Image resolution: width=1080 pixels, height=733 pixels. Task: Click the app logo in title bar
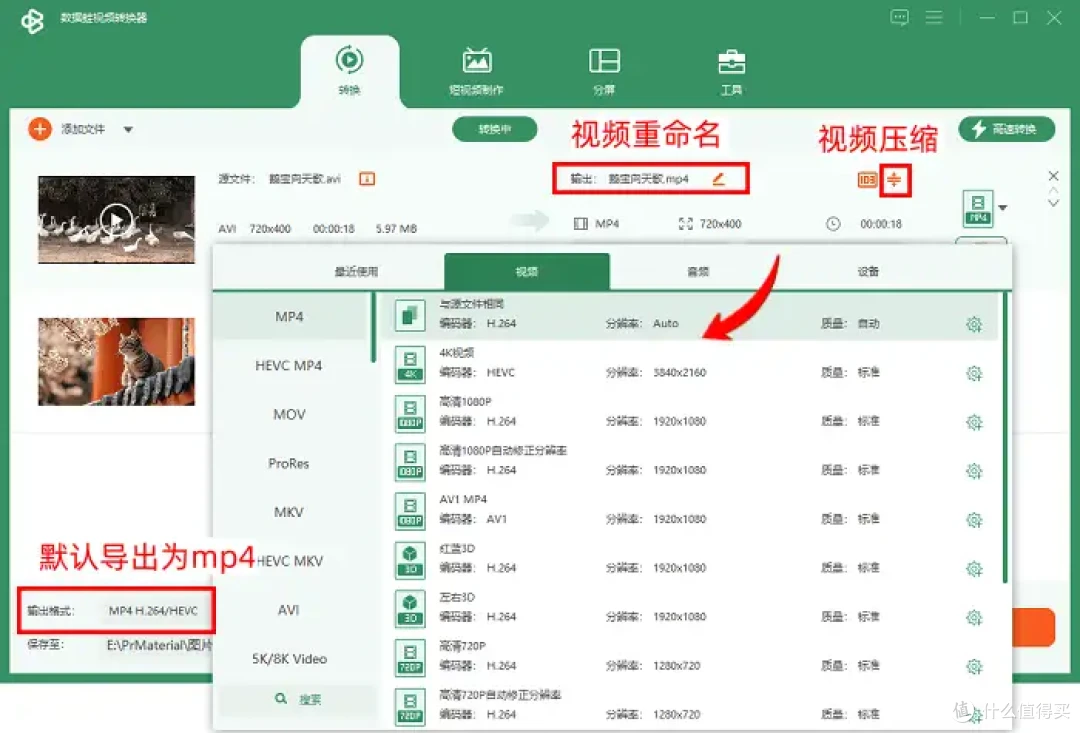[32, 19]
